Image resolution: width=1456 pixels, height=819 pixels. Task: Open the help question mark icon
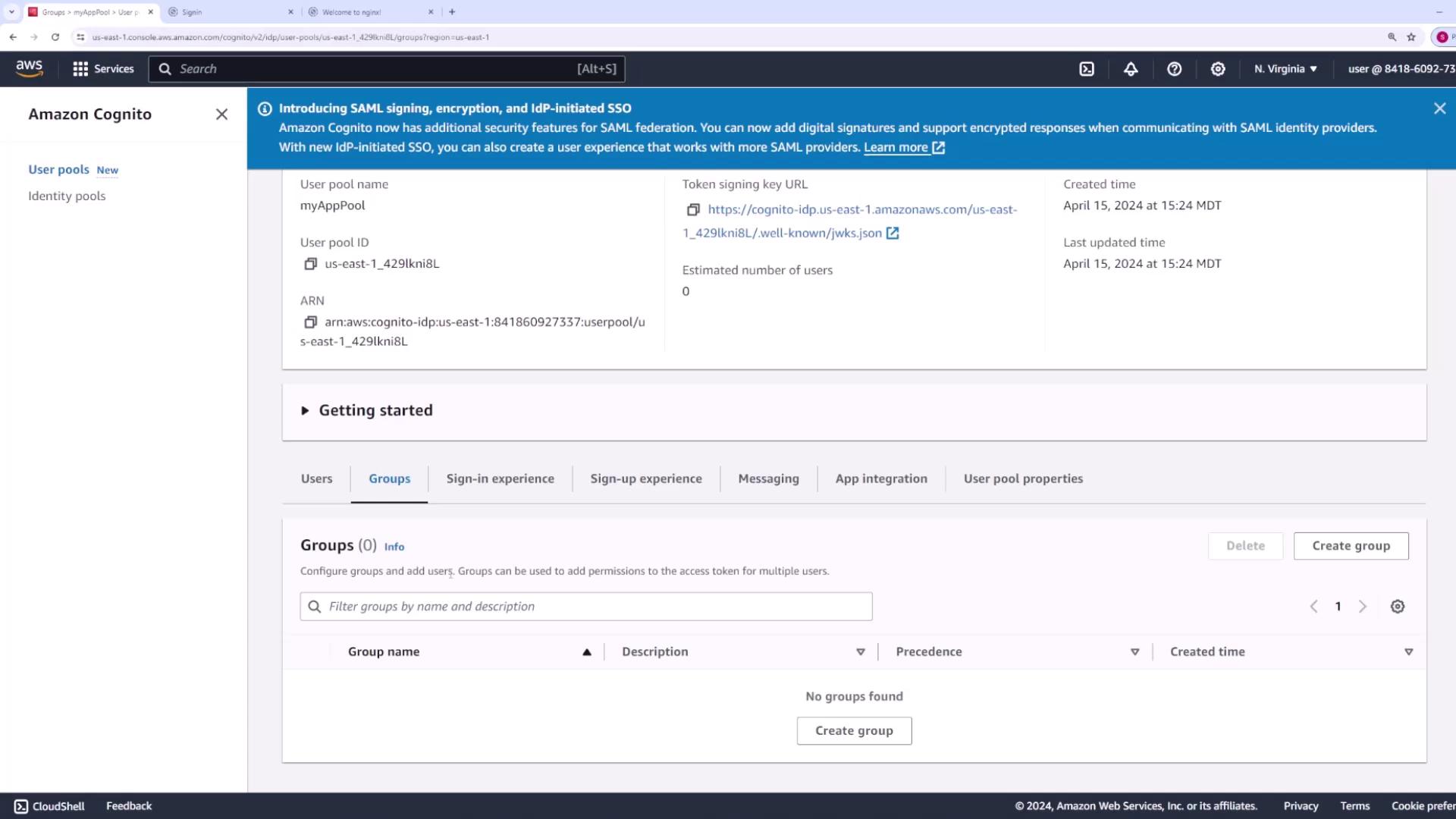point(1174,69)
